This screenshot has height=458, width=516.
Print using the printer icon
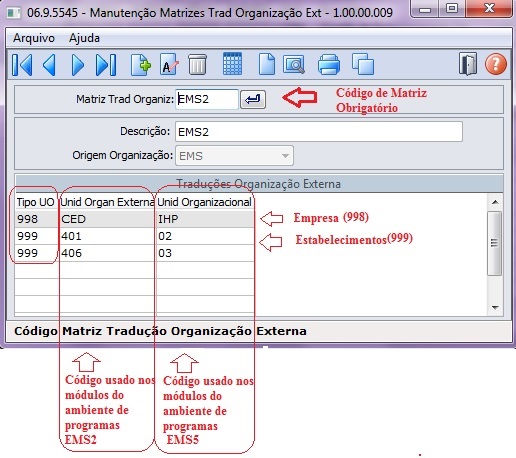(x=329, y=64)
